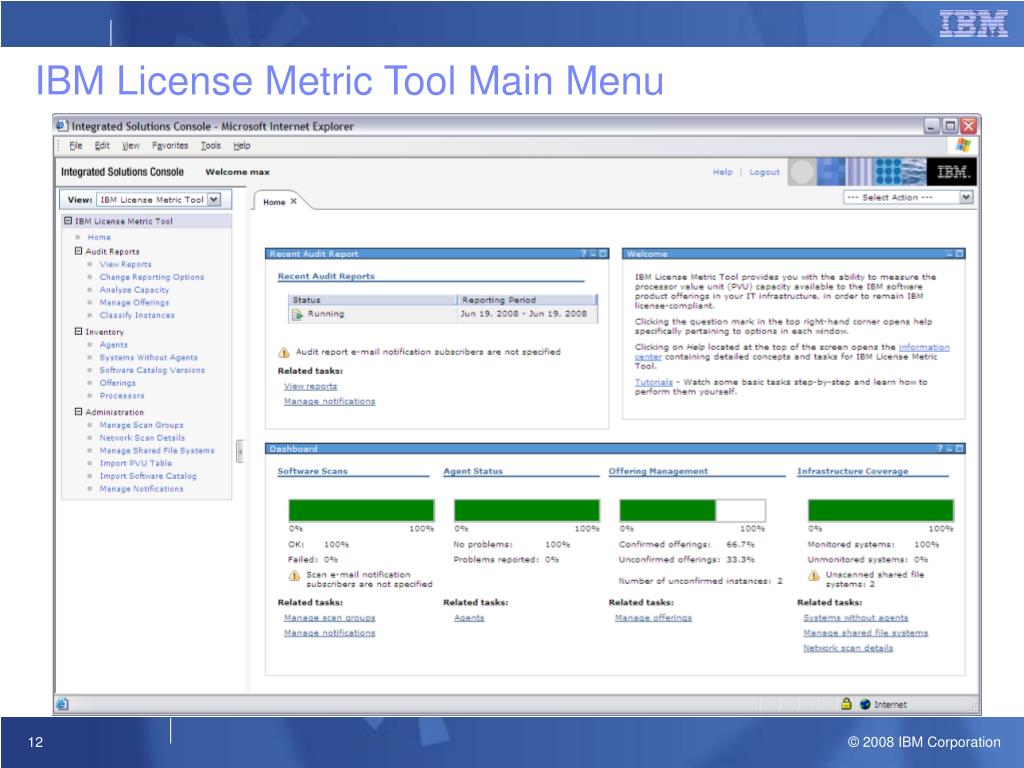Click warning icon beside scan e-mail notification

[295, 575]
